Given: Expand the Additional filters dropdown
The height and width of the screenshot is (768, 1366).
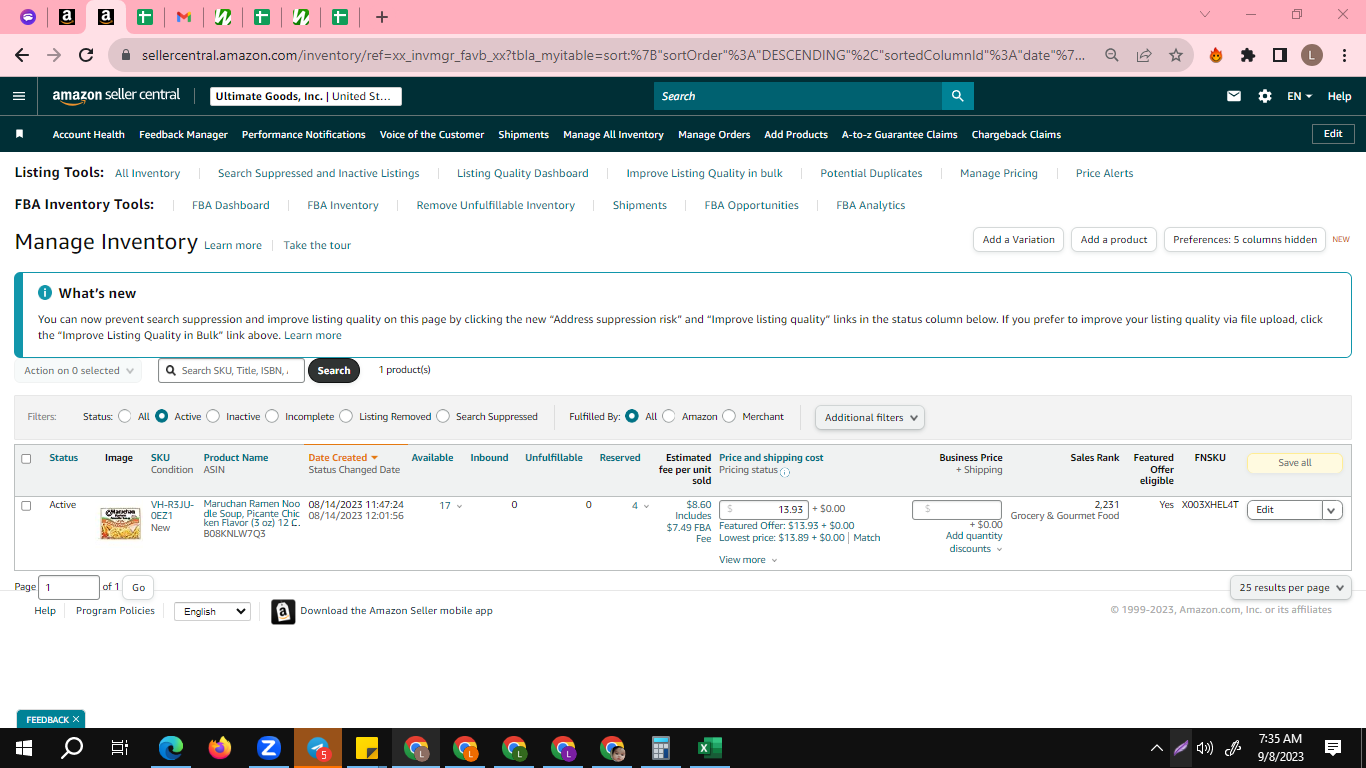Looking at the screenshot, I should pos(870,417).
